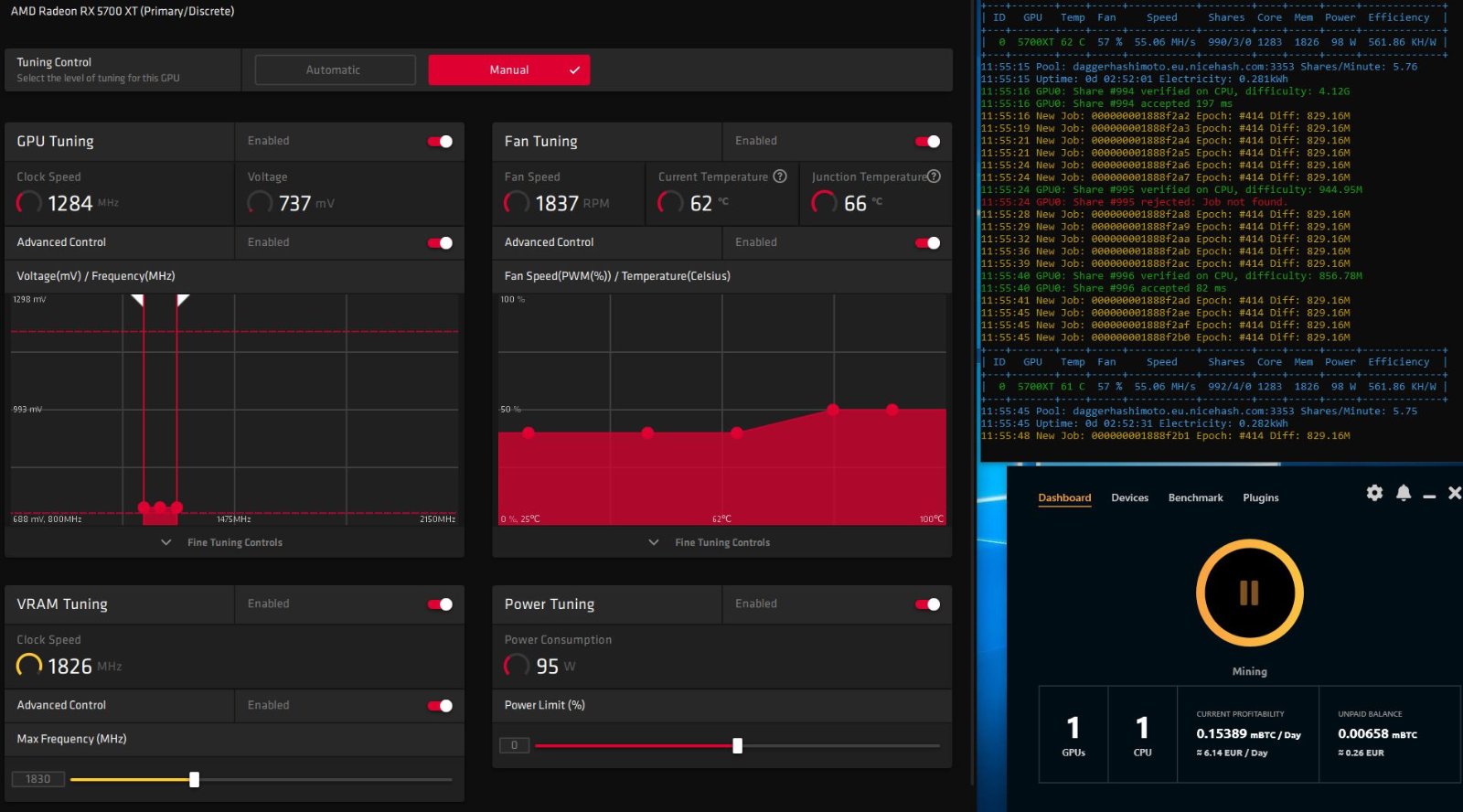Minimize the NiceHash window
Screen dimensions: 1463x812
tap(1429, 495)
